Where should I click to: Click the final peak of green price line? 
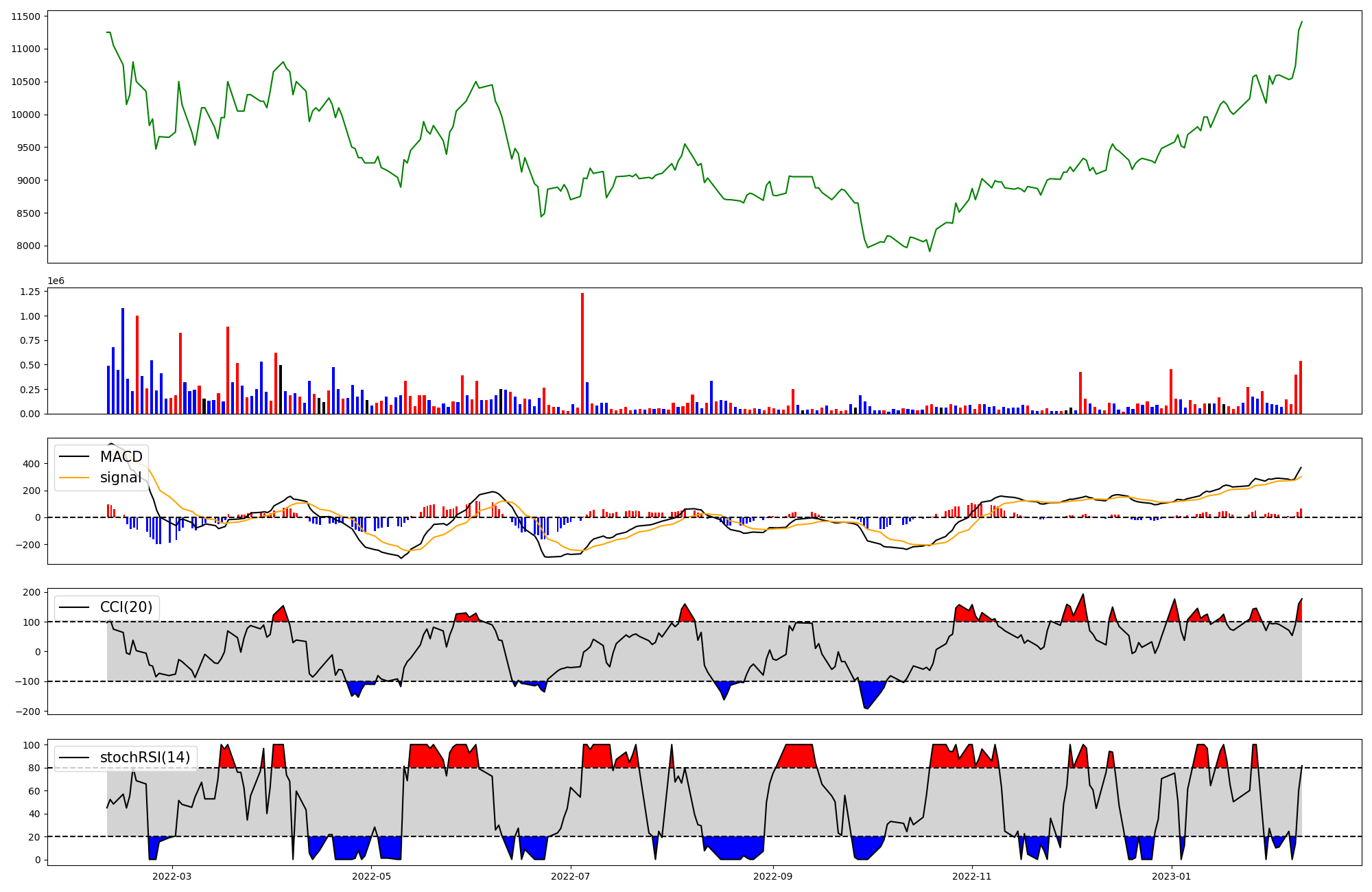coord(1301,22)
